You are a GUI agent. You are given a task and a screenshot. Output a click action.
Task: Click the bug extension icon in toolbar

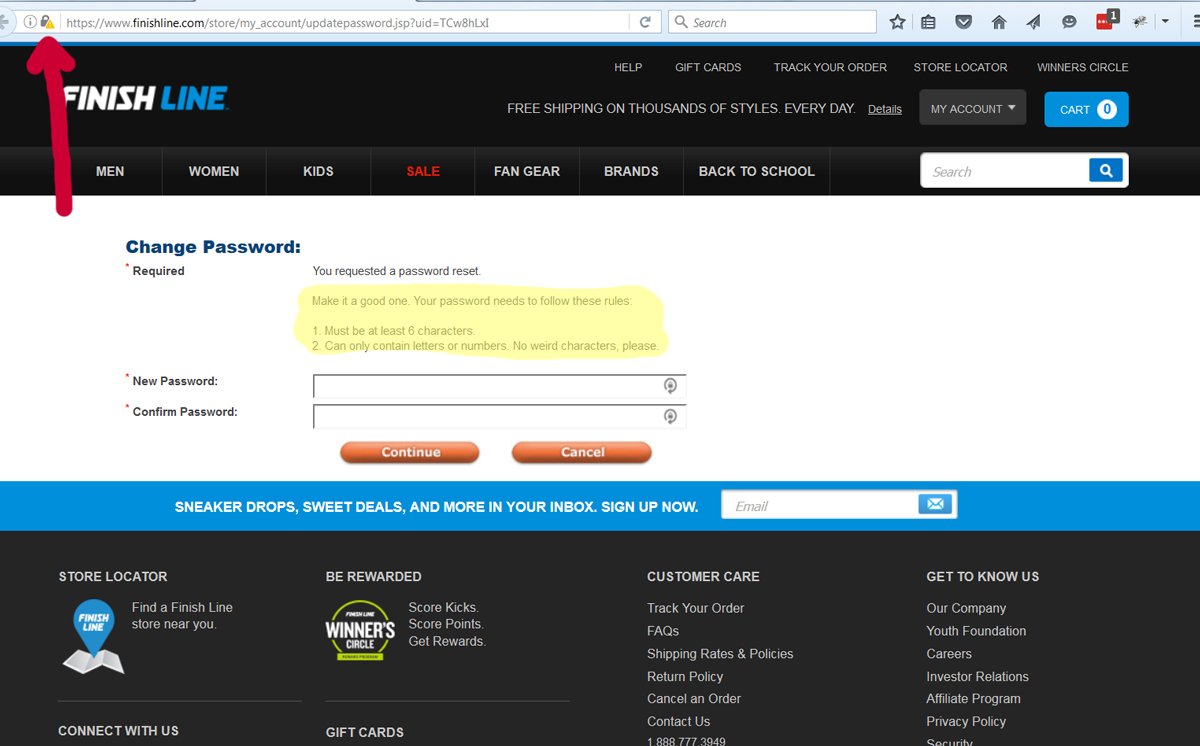click(1140, 22)
